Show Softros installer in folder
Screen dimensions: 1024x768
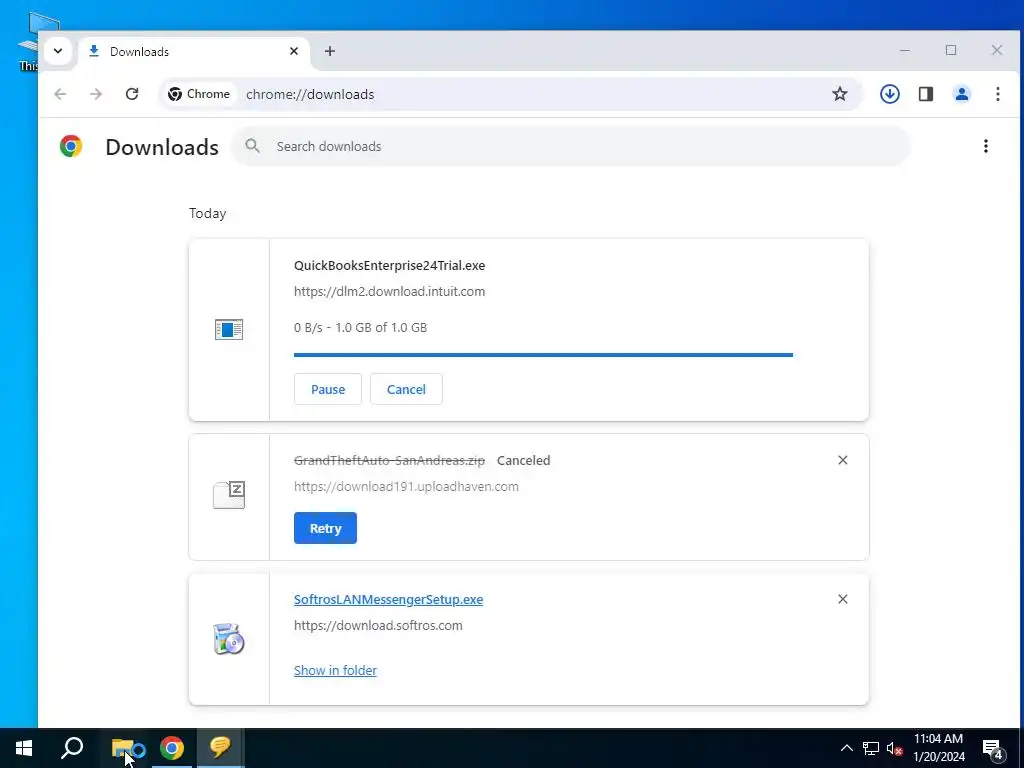point(335,671)
